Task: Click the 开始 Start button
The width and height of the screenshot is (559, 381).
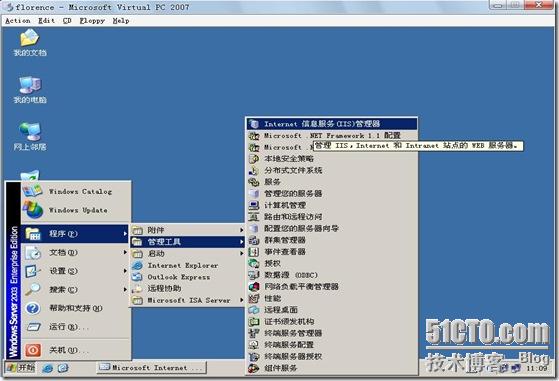Action: pos(20,367)
